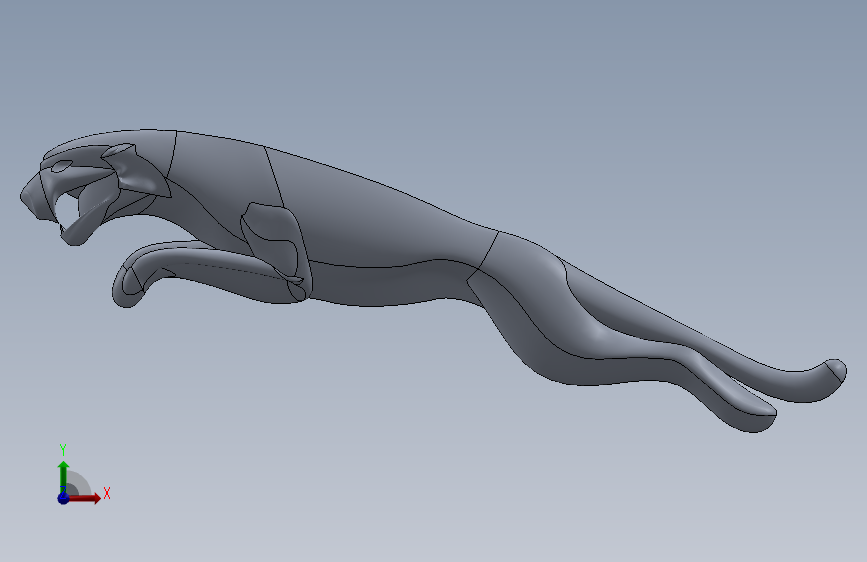Click the blue Z axis ball of the triad
Screen dimensions: 867x562
[x=63, y=498]
